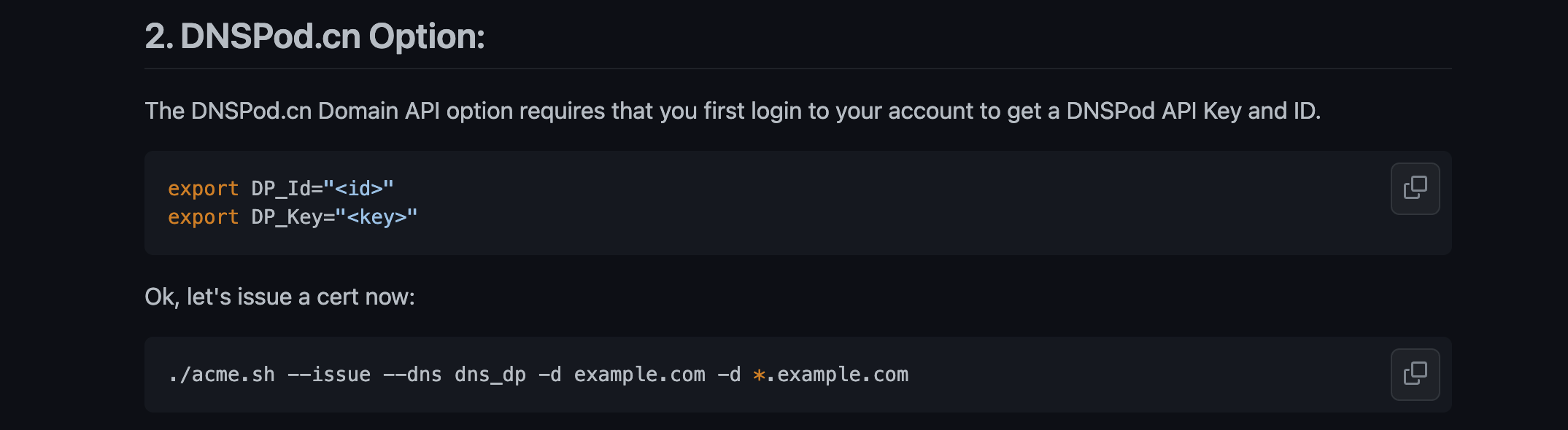1568x430 pixels.
Task: Click the "2. DNSPod.cn Option:" heading
Action: 314,36
